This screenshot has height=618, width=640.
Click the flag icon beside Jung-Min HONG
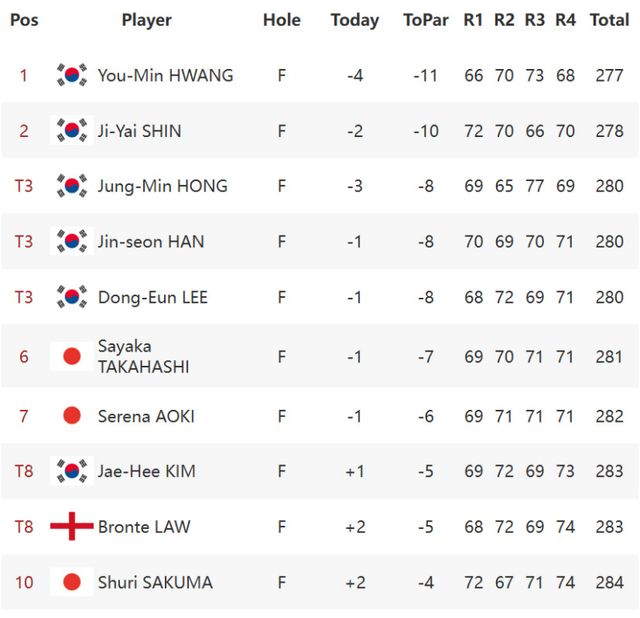(71, 186)
